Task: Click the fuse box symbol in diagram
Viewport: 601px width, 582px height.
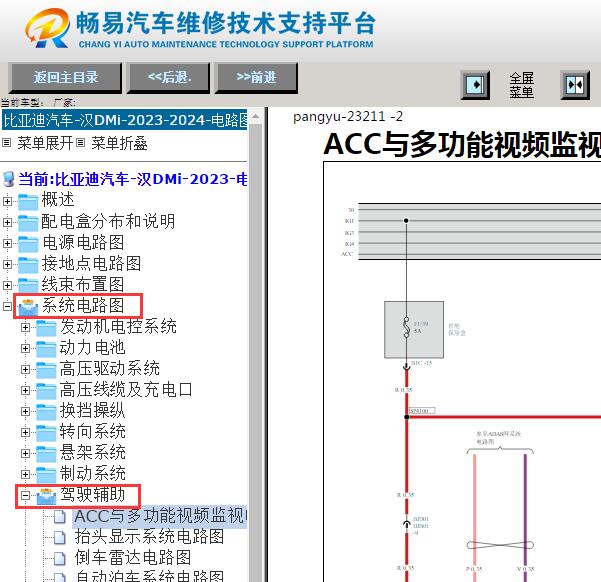Action: (414, 330)
